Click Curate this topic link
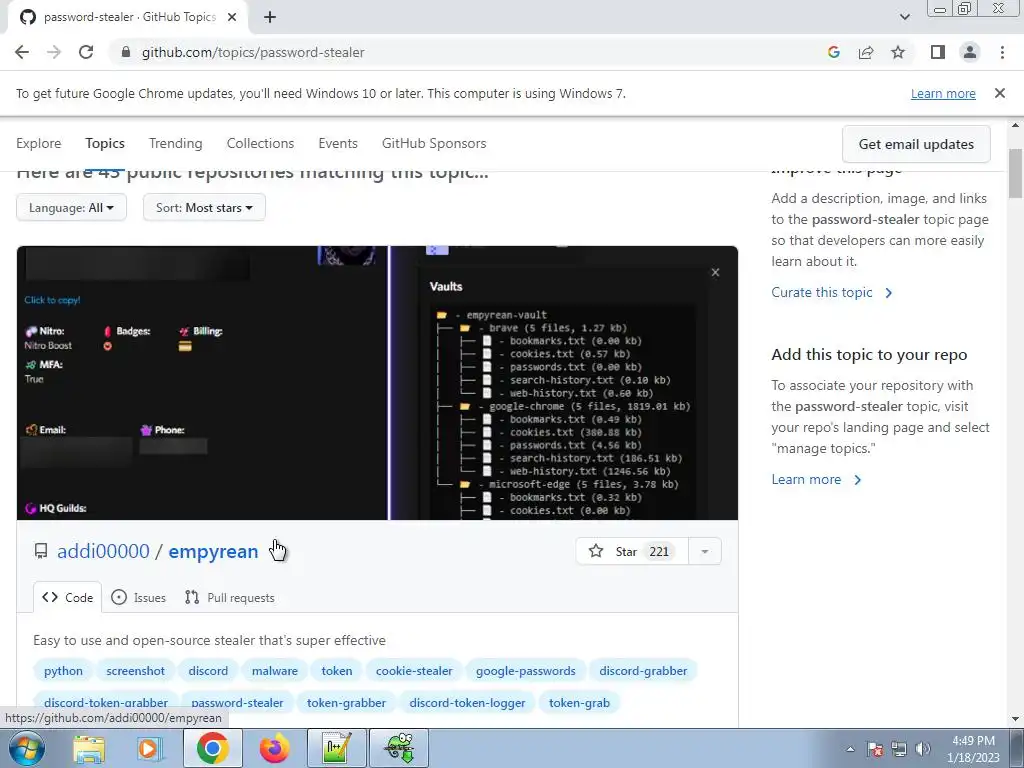 coord(831,293)
